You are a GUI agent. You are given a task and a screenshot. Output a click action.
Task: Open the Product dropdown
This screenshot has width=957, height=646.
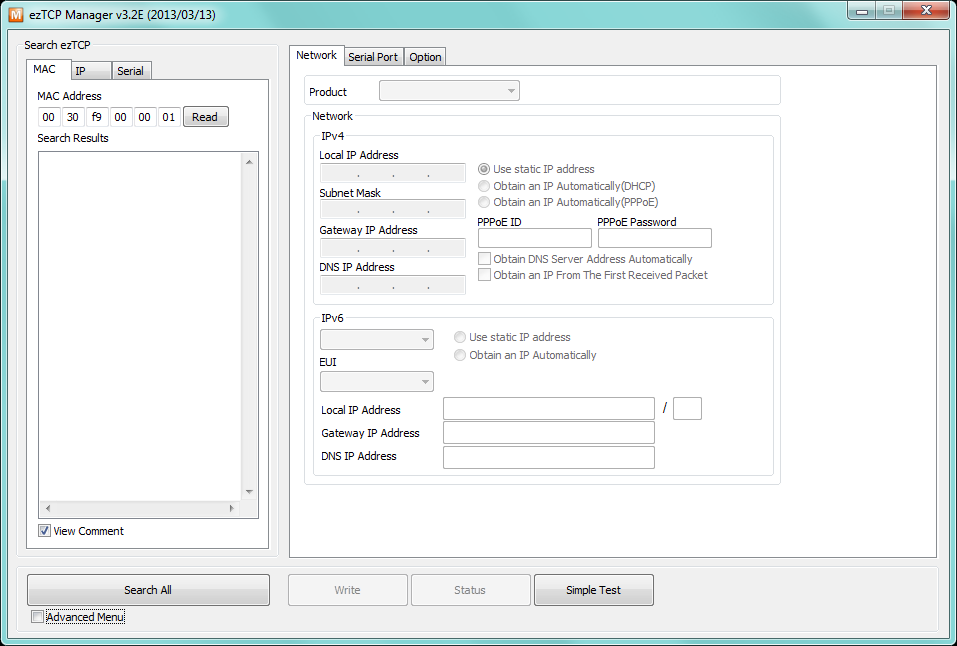[449, 91]
